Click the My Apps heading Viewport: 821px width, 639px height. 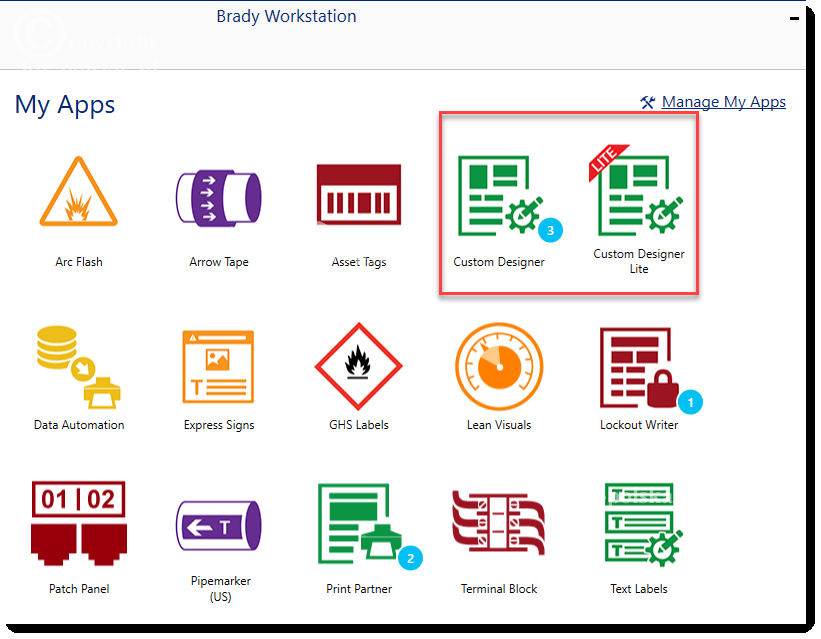pyautogui.click(x=65, y=105)
